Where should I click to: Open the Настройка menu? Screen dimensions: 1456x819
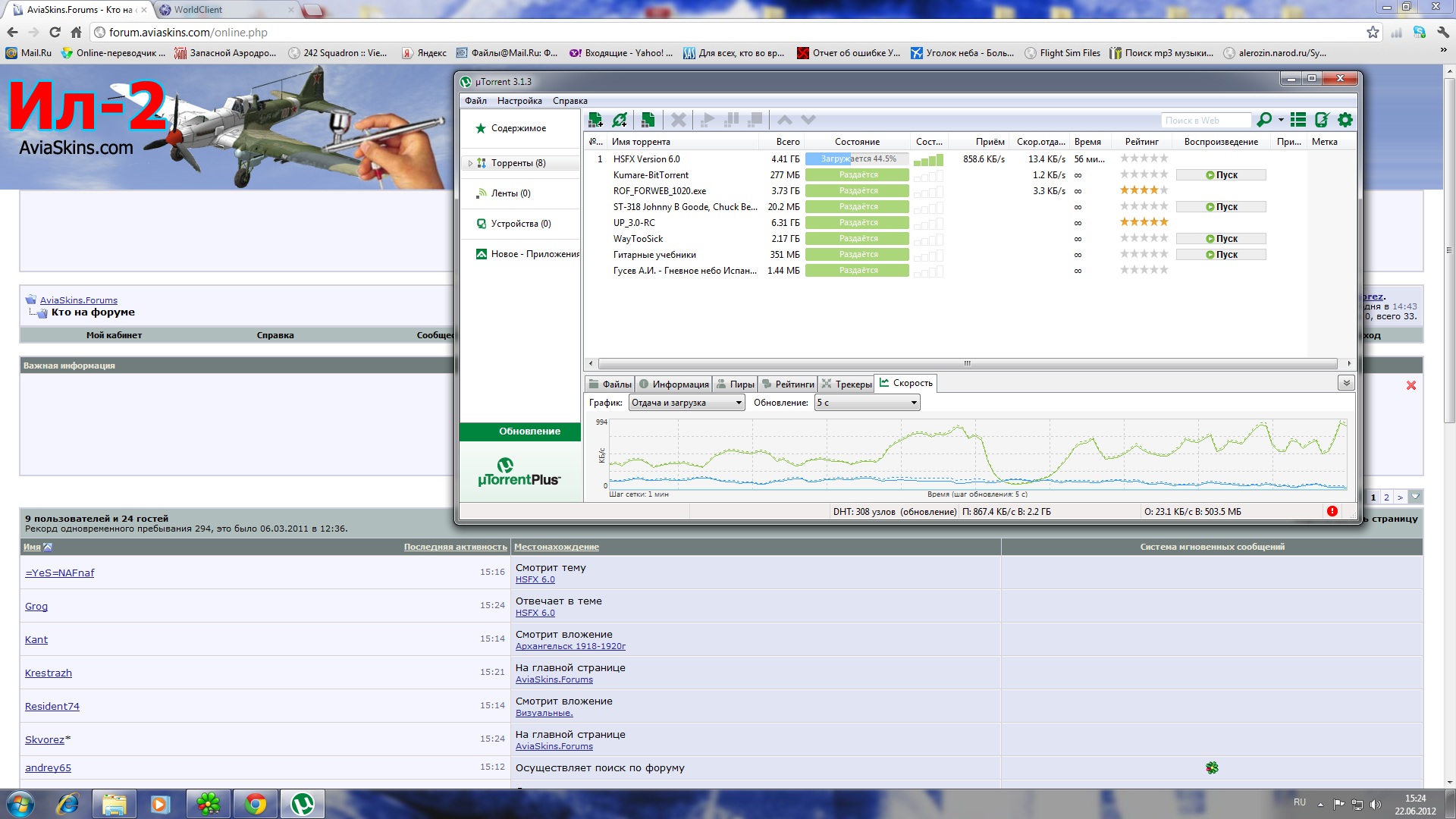click(519, 101)
